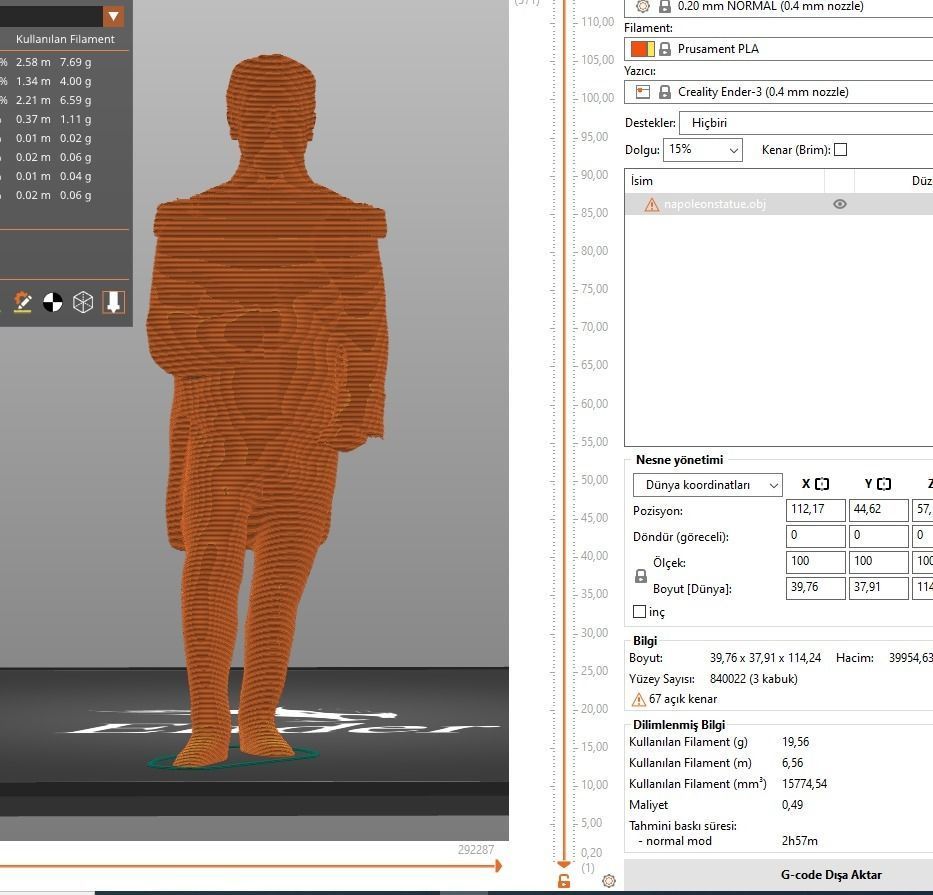The height and width of the screenshot is (895, 933).
Task: Click the 0,49 Maliyet value
Action: (x=793, y=805)
